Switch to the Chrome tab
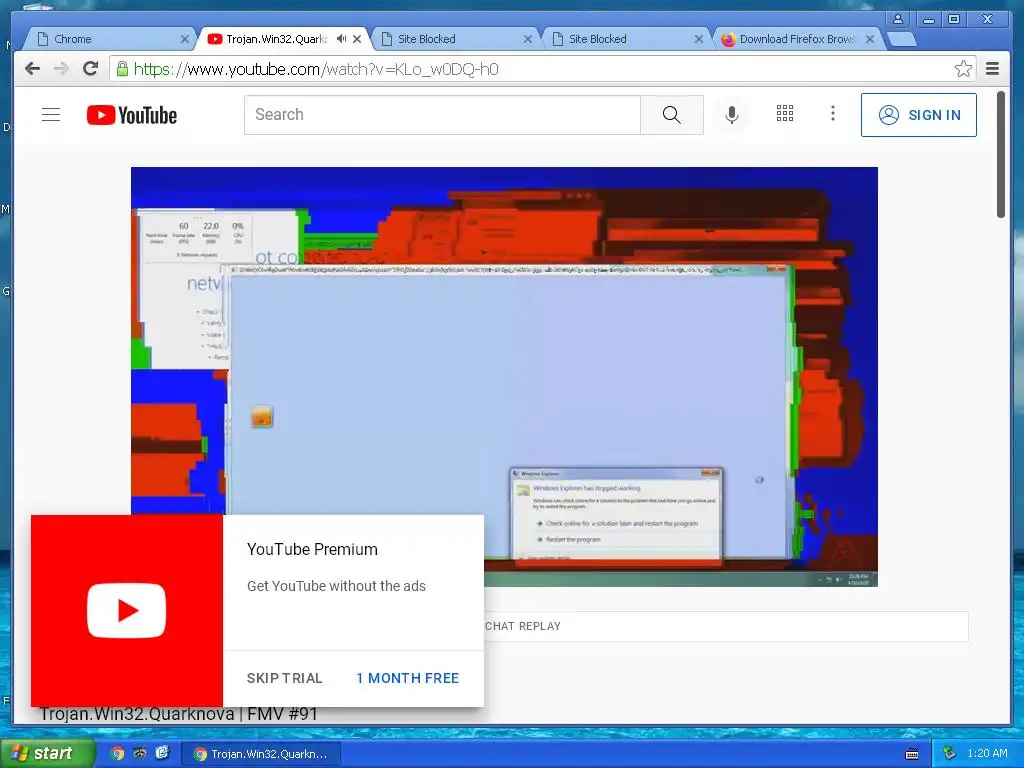1024x768 pixels. coord(108,39)
